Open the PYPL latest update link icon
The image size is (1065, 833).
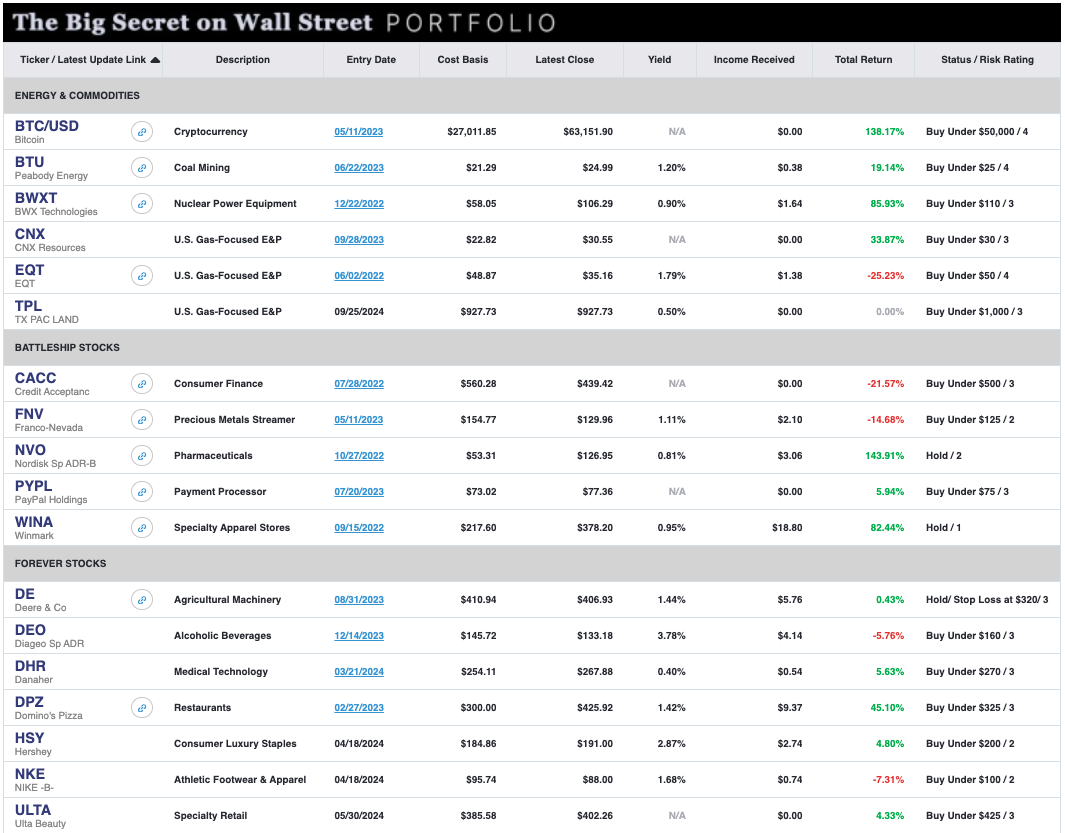142,492
